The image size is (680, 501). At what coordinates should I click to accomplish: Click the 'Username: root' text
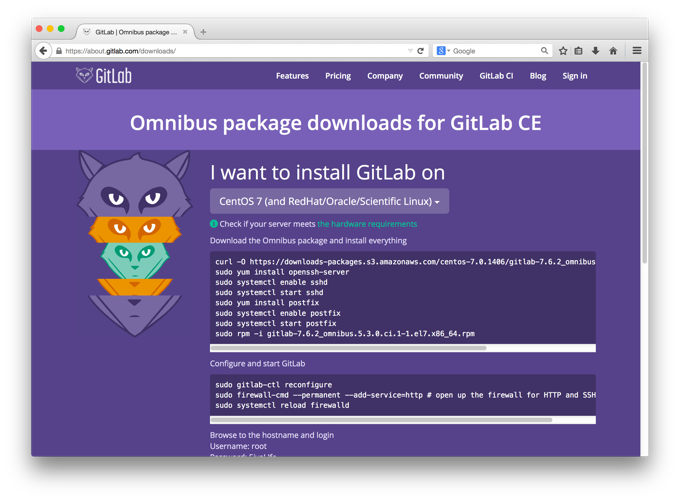pyautogui.click(x=238, y=446)
